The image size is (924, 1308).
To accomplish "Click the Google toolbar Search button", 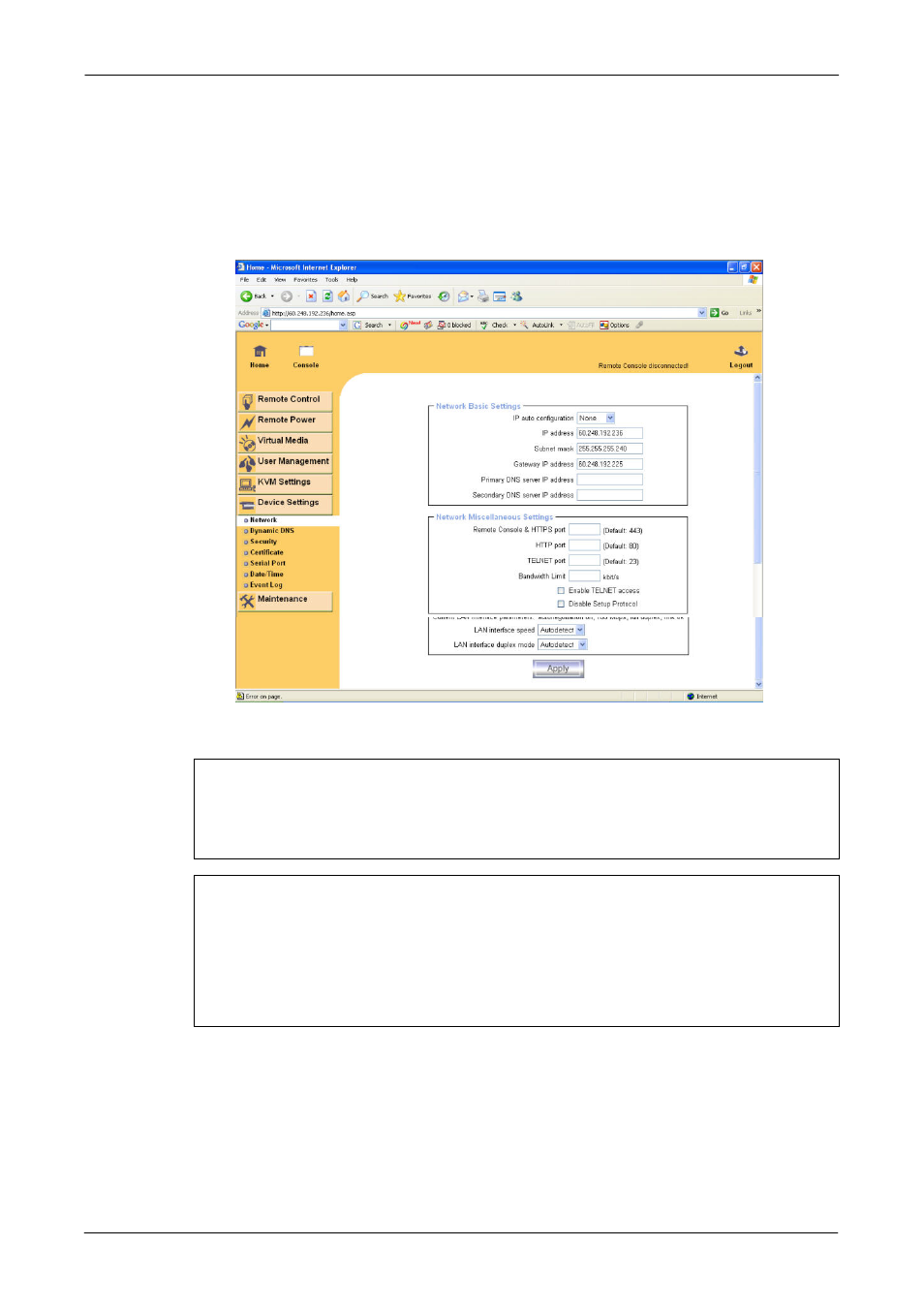I will [x=368, y=326].
